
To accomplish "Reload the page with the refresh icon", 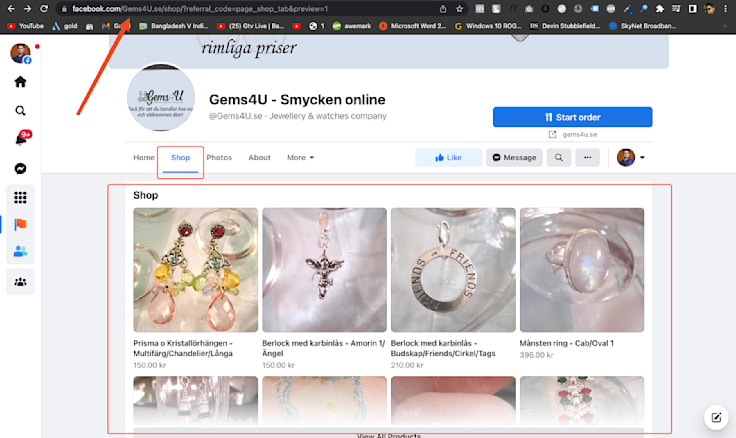I will coord(44,8).
